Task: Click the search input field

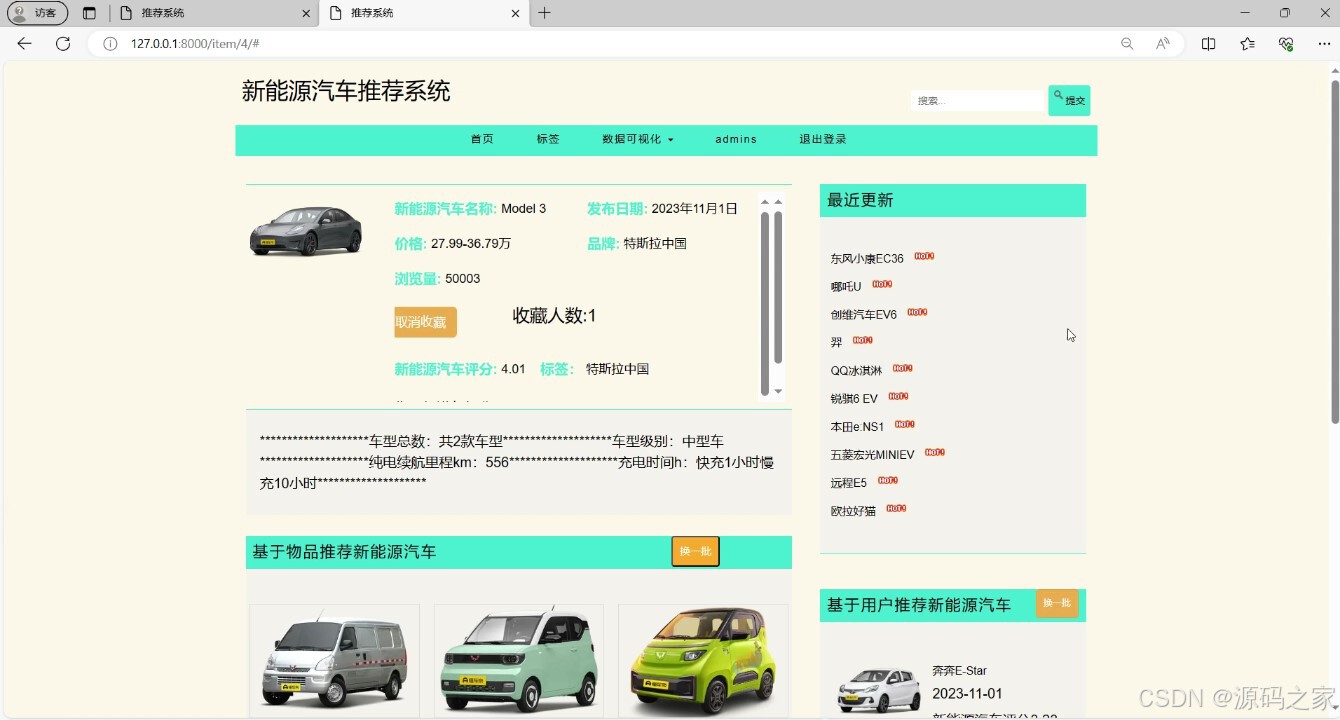Action: [977, 101]
